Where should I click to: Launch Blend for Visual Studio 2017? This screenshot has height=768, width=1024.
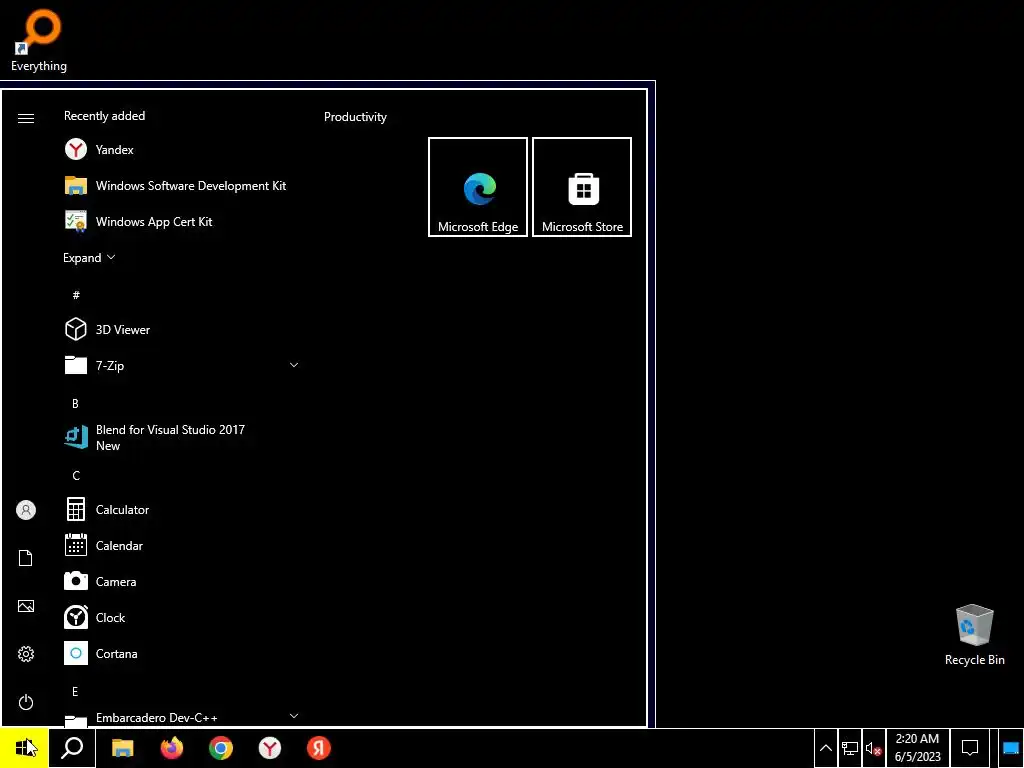tap(182, 438)
